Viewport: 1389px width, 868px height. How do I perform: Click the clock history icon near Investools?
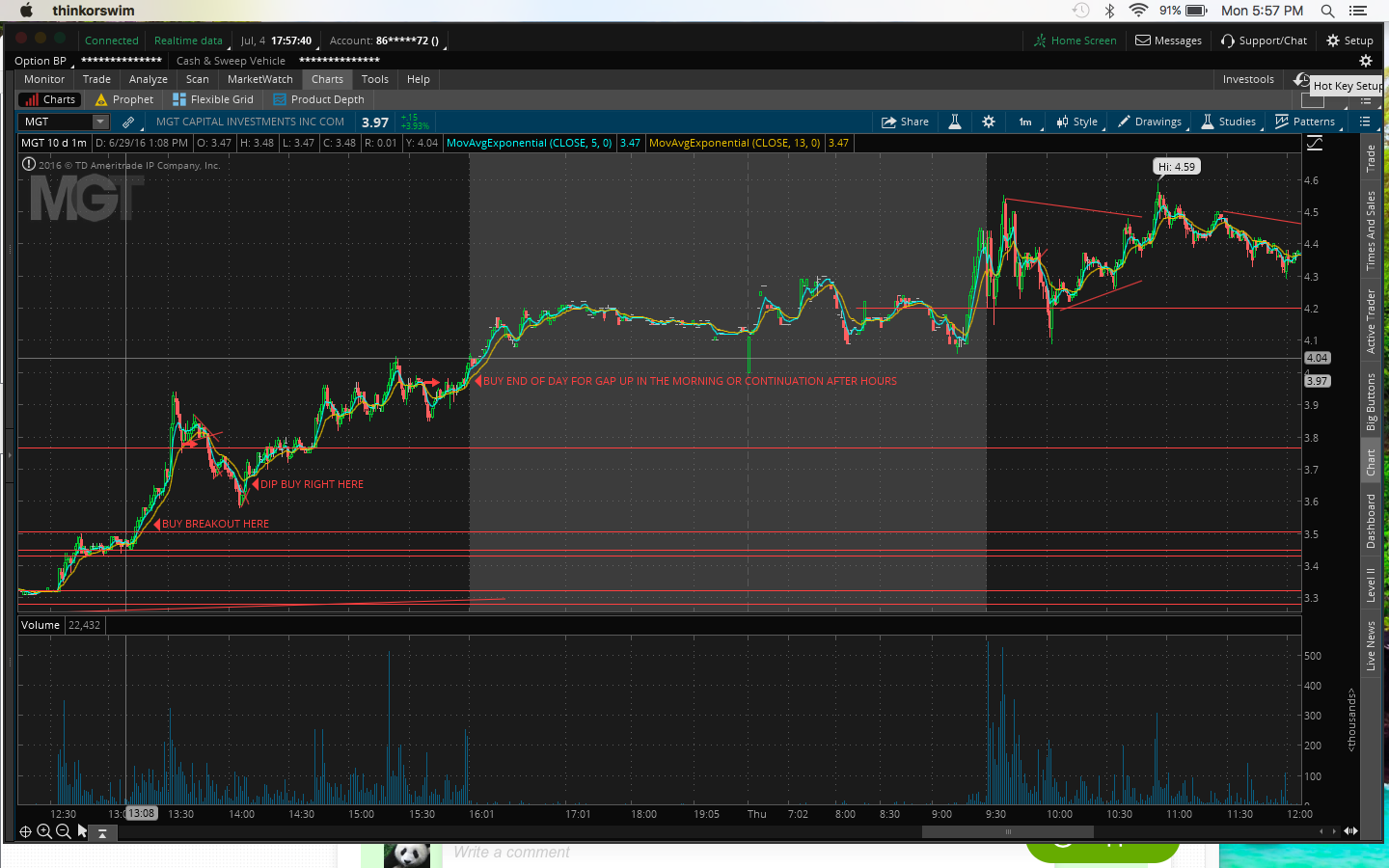[1302, 79]
